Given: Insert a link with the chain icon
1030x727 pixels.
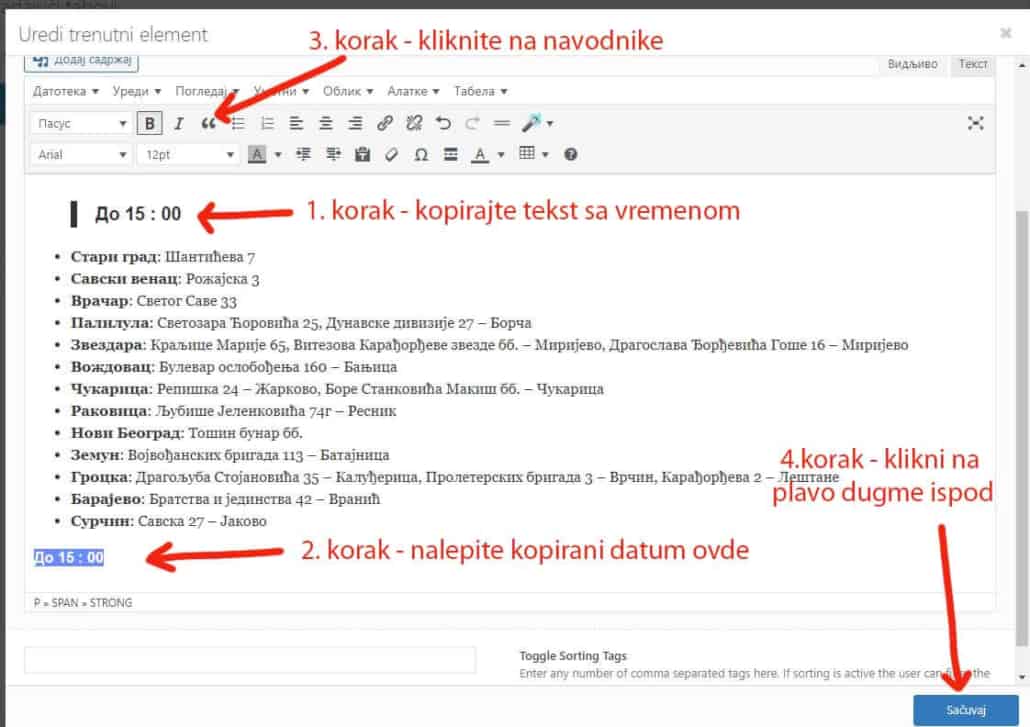Looking at the screenshot, I should click(x=385, y=123).
